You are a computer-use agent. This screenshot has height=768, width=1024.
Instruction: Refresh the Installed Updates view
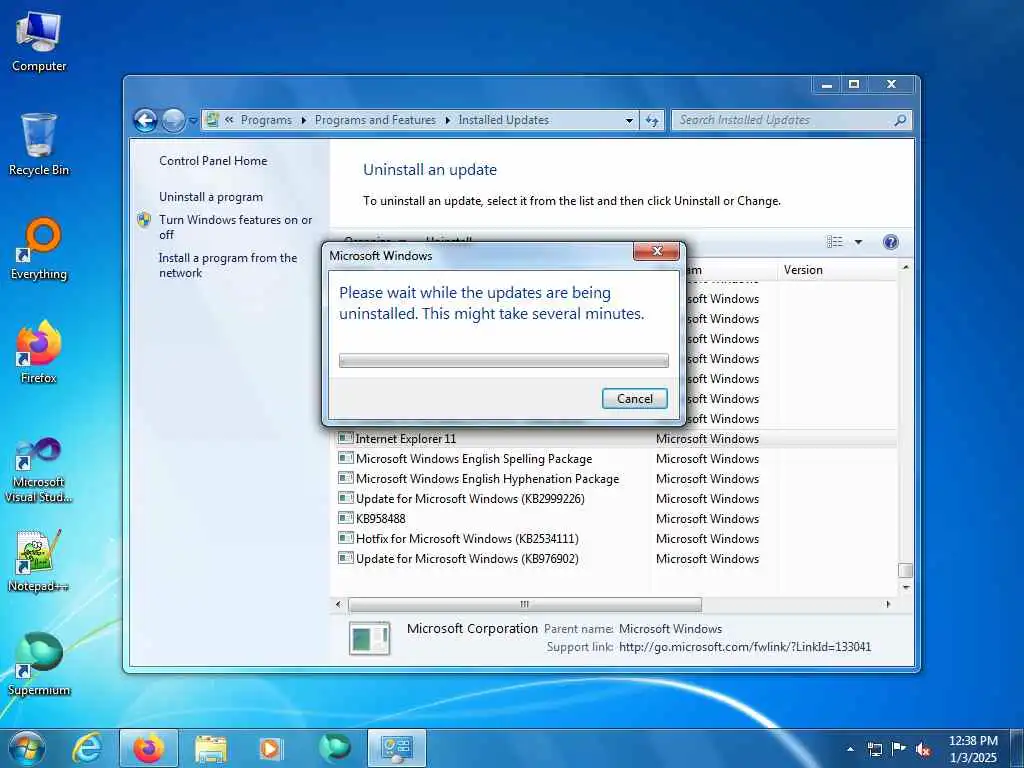[x=652, y=120]
